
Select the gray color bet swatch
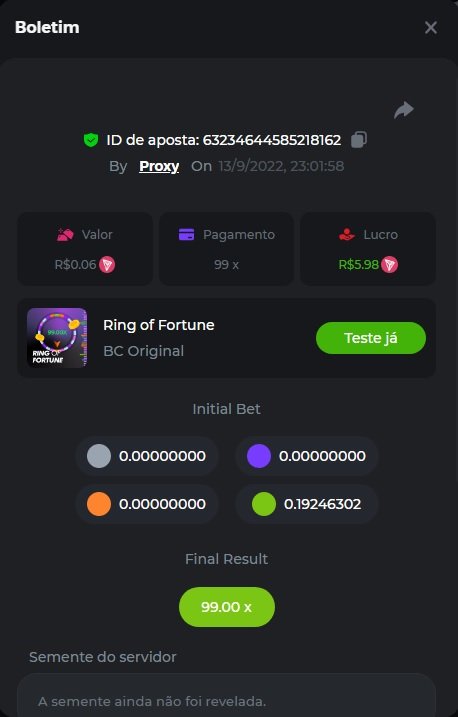coord(99,456)
